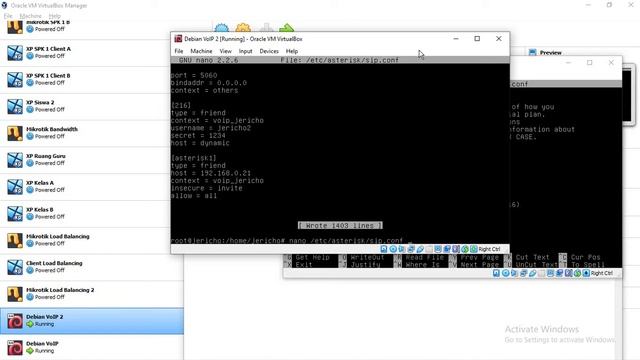
Task: Open the VirtualBox Manager Machine menu
Action: tap(31, 16)
